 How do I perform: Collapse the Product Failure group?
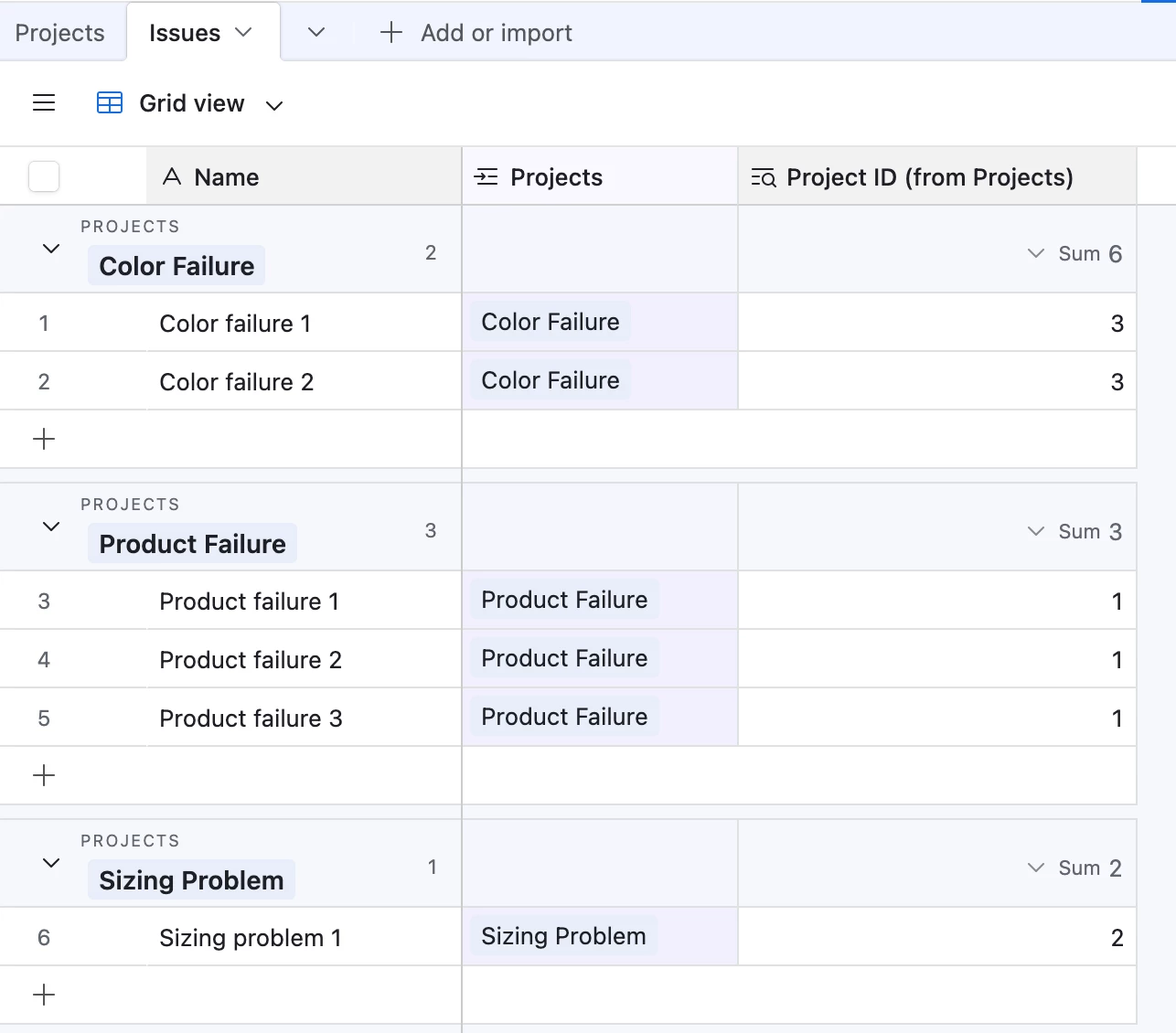coord(51,527)
